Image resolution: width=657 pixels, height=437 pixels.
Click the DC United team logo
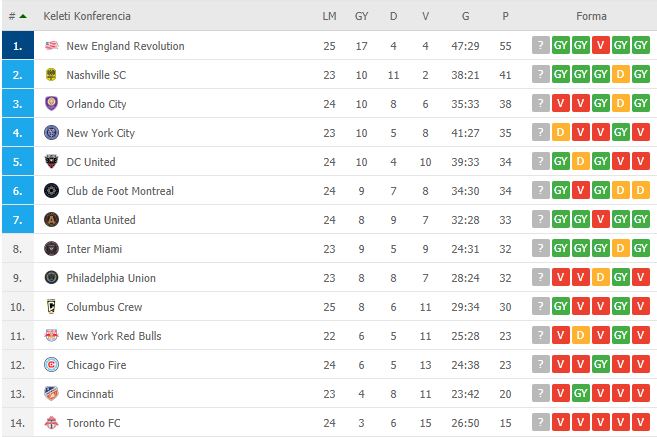[51, 162]
